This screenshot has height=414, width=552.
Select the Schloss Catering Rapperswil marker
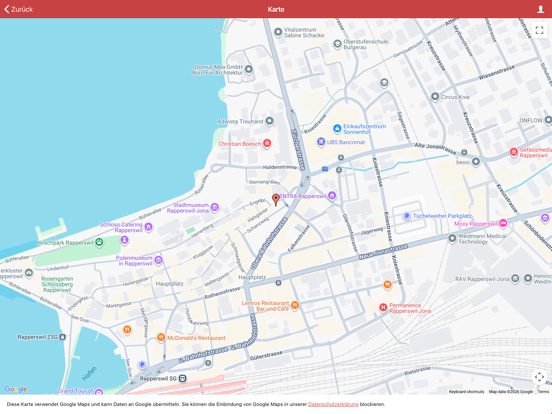tap(148, 227)
